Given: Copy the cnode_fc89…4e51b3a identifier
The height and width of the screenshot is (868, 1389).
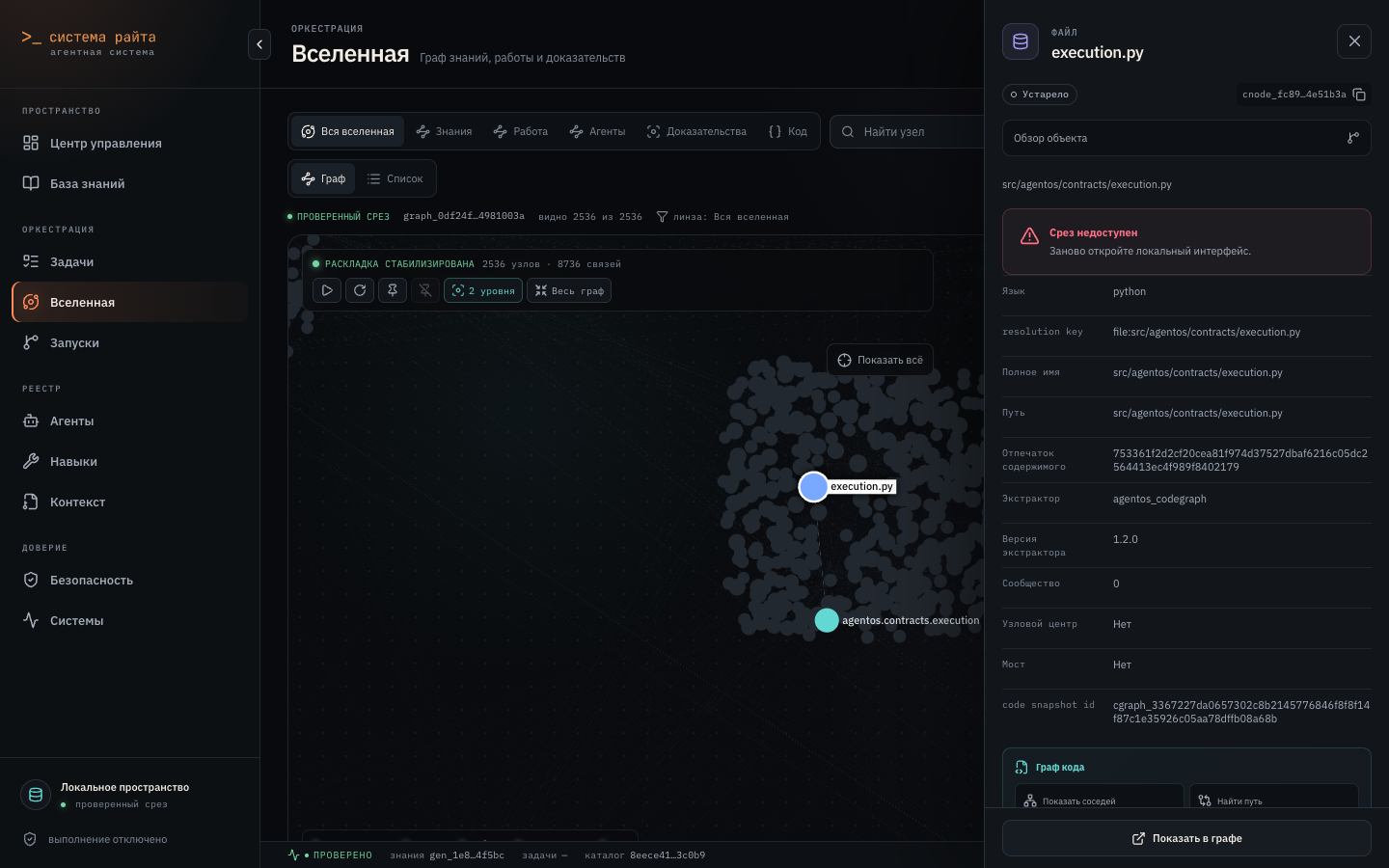Looking at the screenshot, I should 1359,95.
